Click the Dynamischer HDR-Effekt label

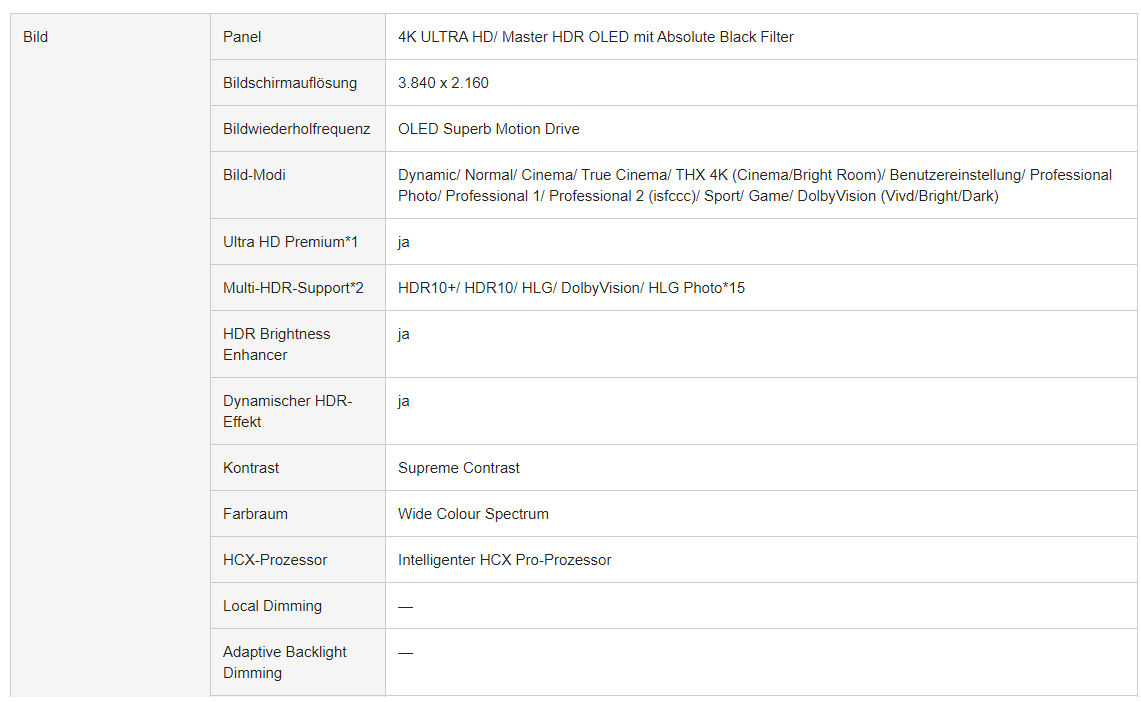287,411
